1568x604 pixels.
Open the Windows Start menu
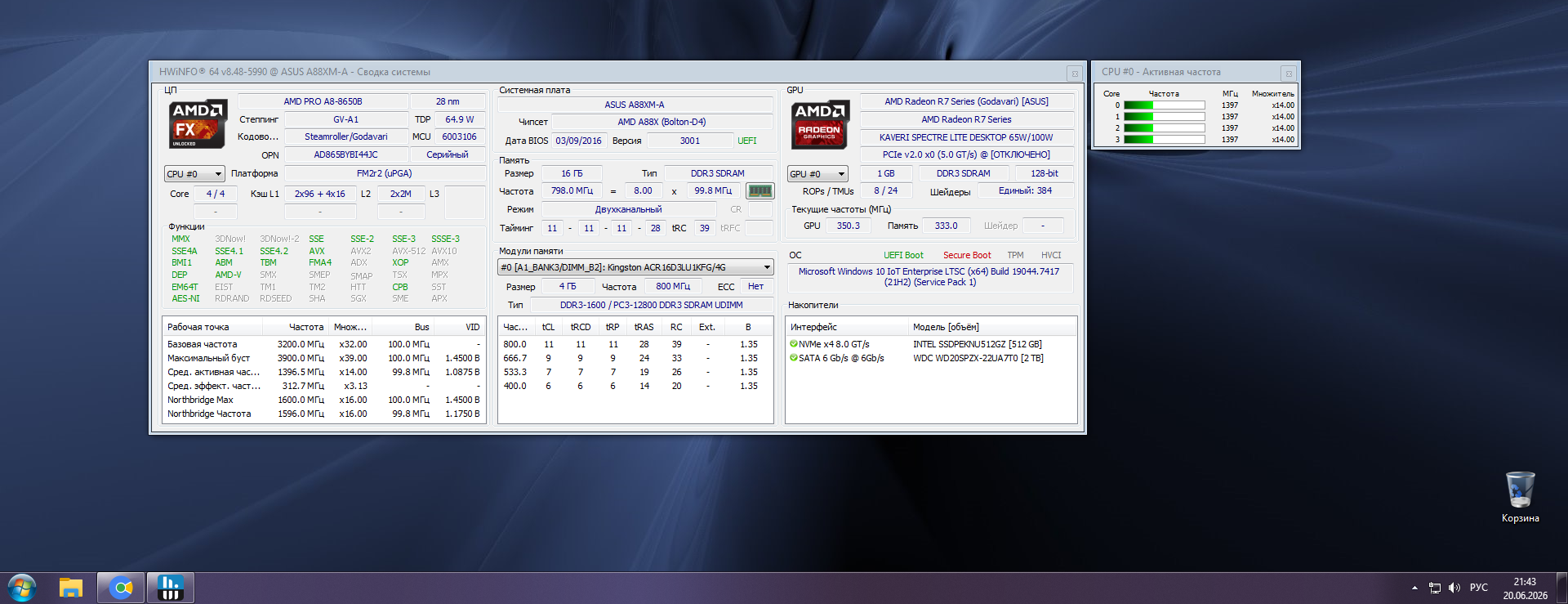tap(22, 588)
